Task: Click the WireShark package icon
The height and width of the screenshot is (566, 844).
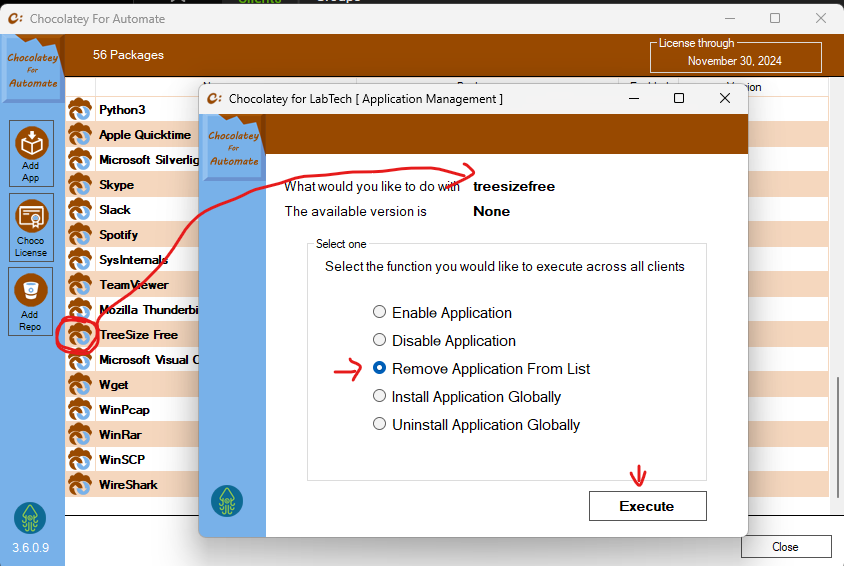Action: pos(80,485)
